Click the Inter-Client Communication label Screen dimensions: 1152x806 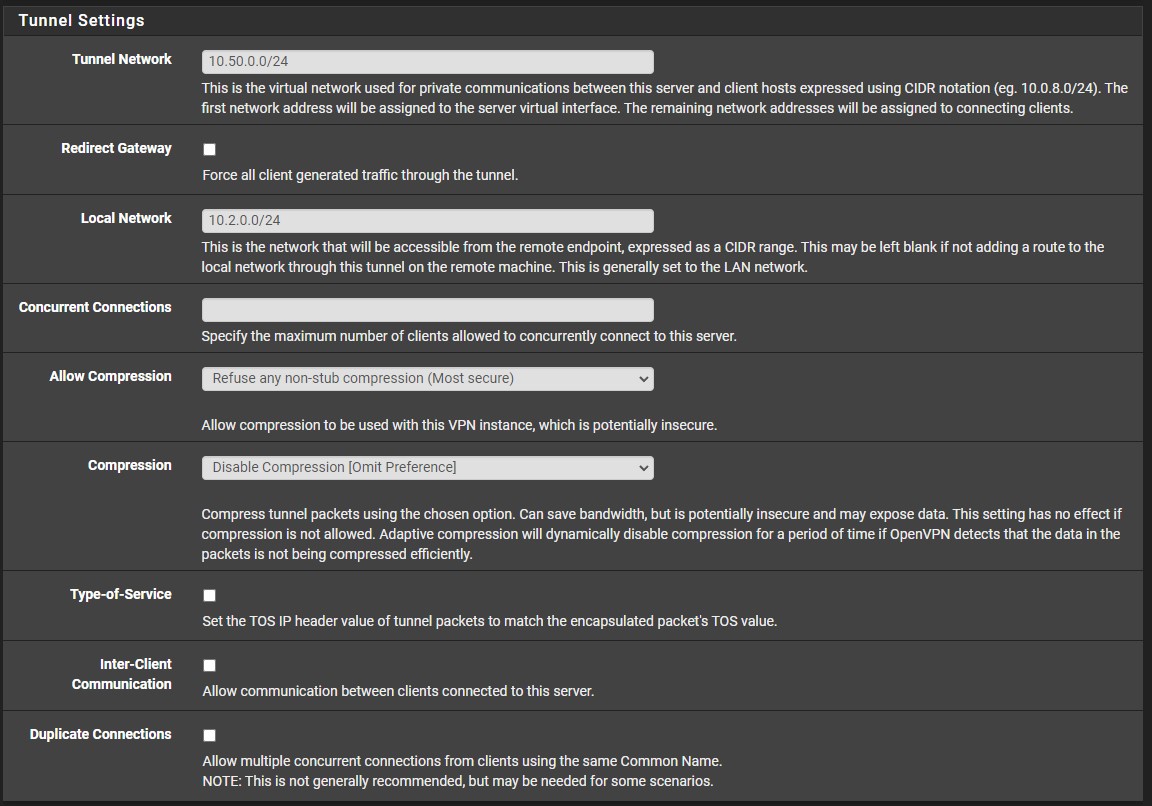coord(122,674)
